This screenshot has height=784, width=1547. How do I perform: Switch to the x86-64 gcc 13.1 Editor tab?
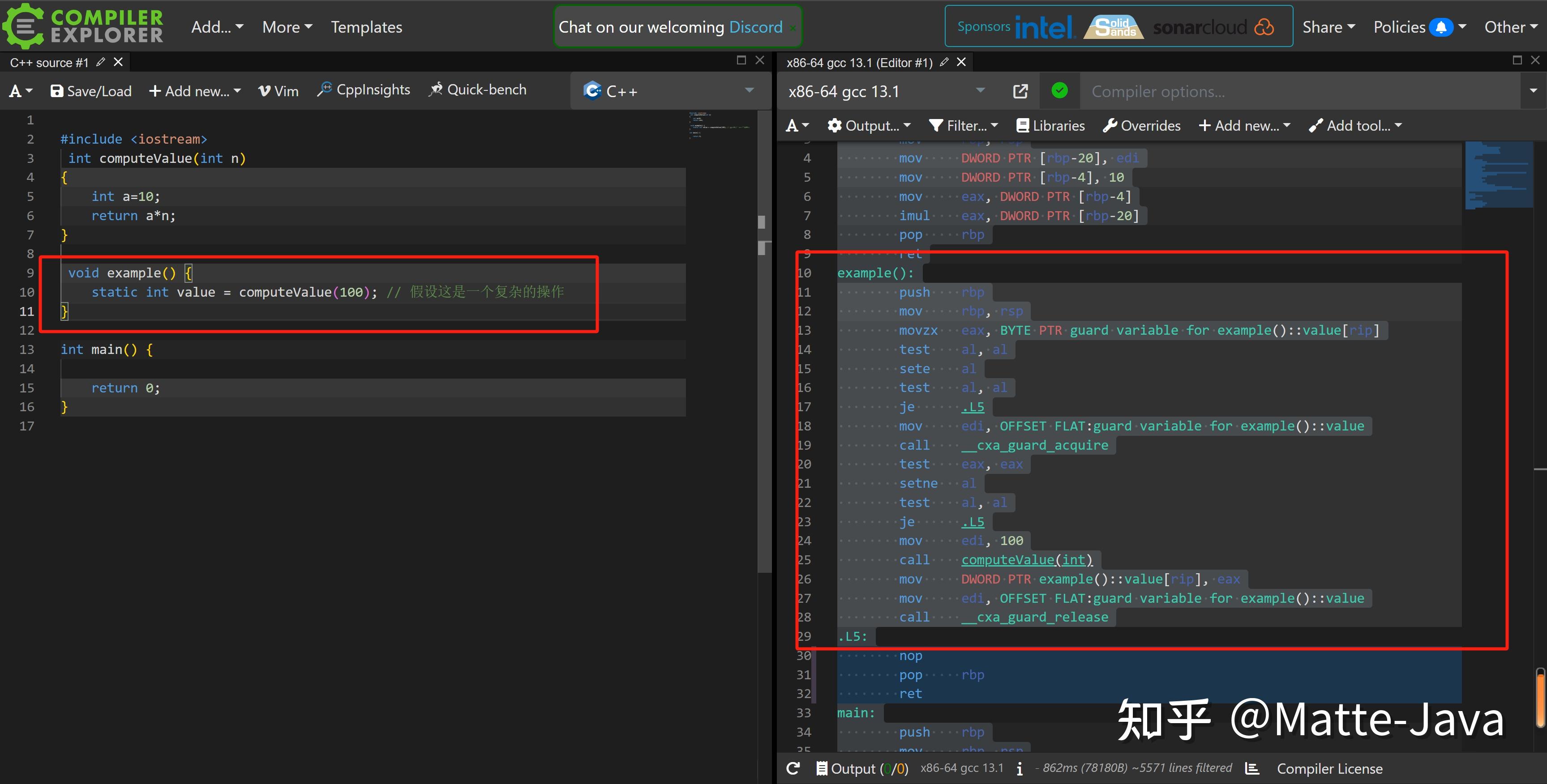pos(859,62)
